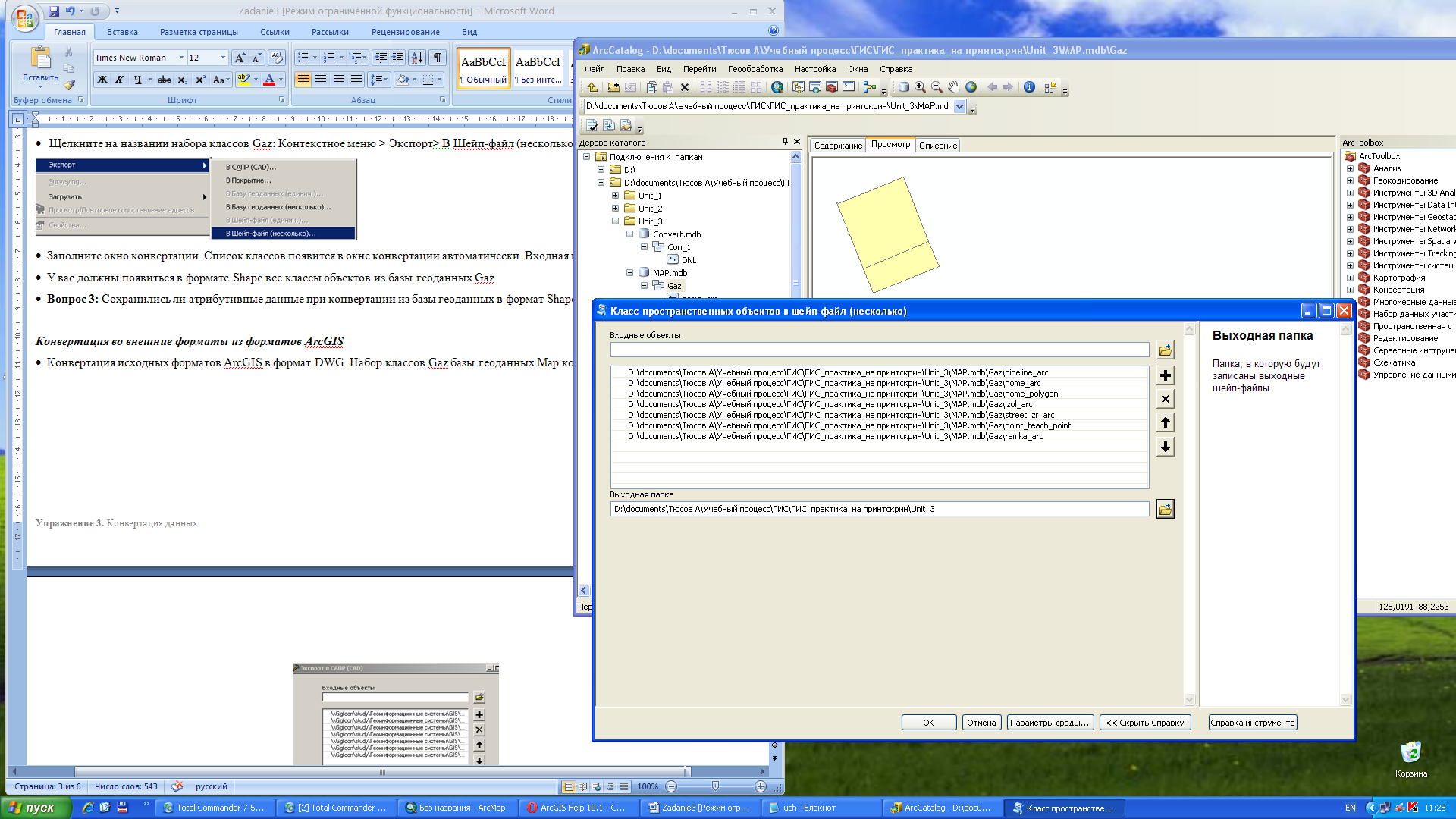Select Zoom Out tool in ArcCatalog preview toolbar
This screenshot has height=819, width=1456.
(x=937, y=87)
